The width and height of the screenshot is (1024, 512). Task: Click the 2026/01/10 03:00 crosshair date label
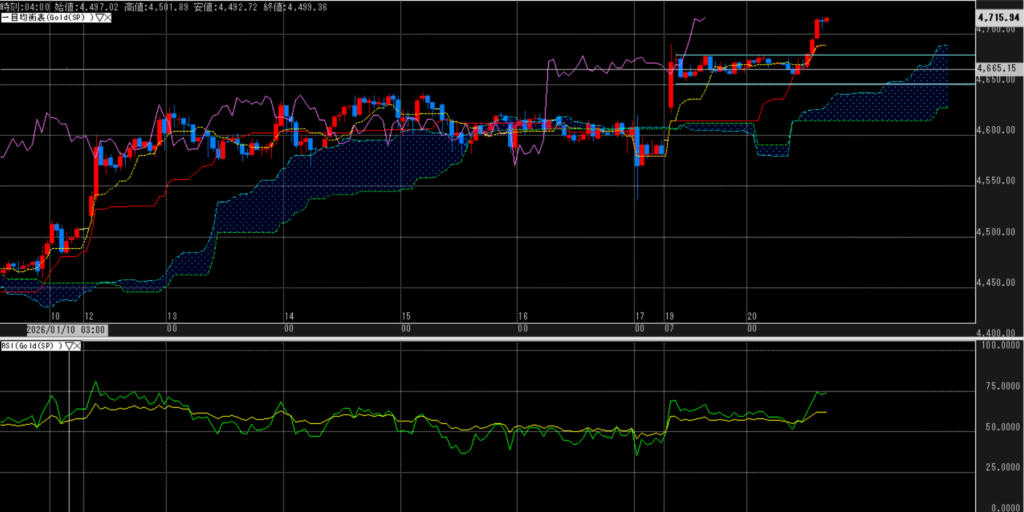[x=66, y=329]
